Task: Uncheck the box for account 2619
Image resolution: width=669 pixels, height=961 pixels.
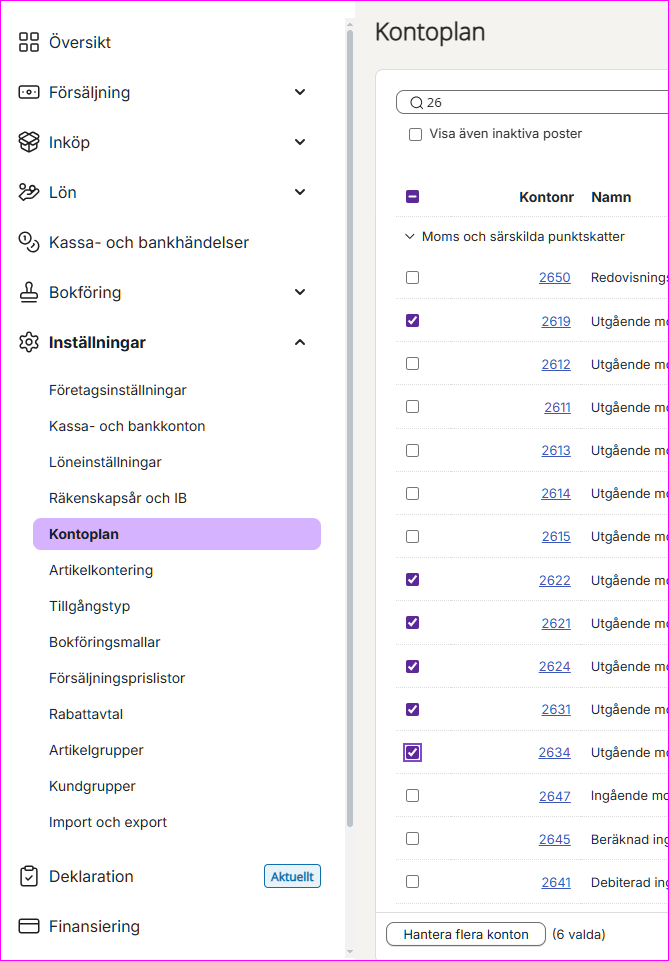Action: [x=412, y=321]
